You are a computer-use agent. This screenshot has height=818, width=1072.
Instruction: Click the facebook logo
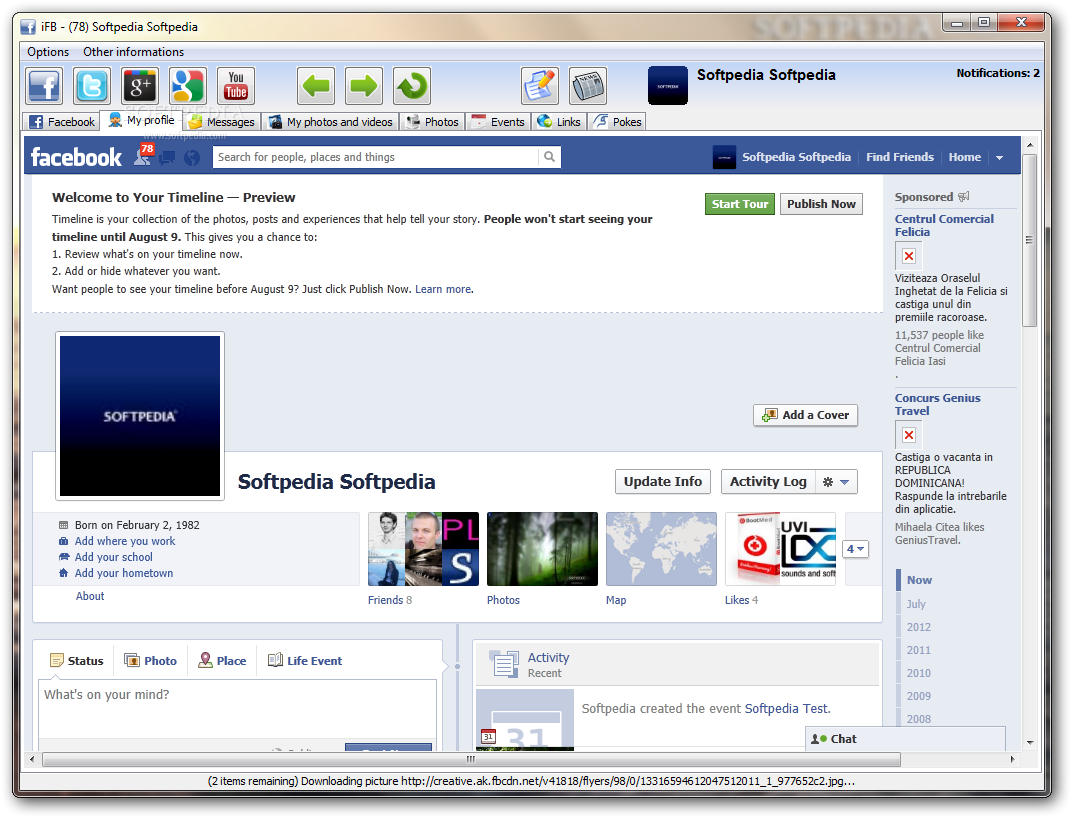(76, 157)
